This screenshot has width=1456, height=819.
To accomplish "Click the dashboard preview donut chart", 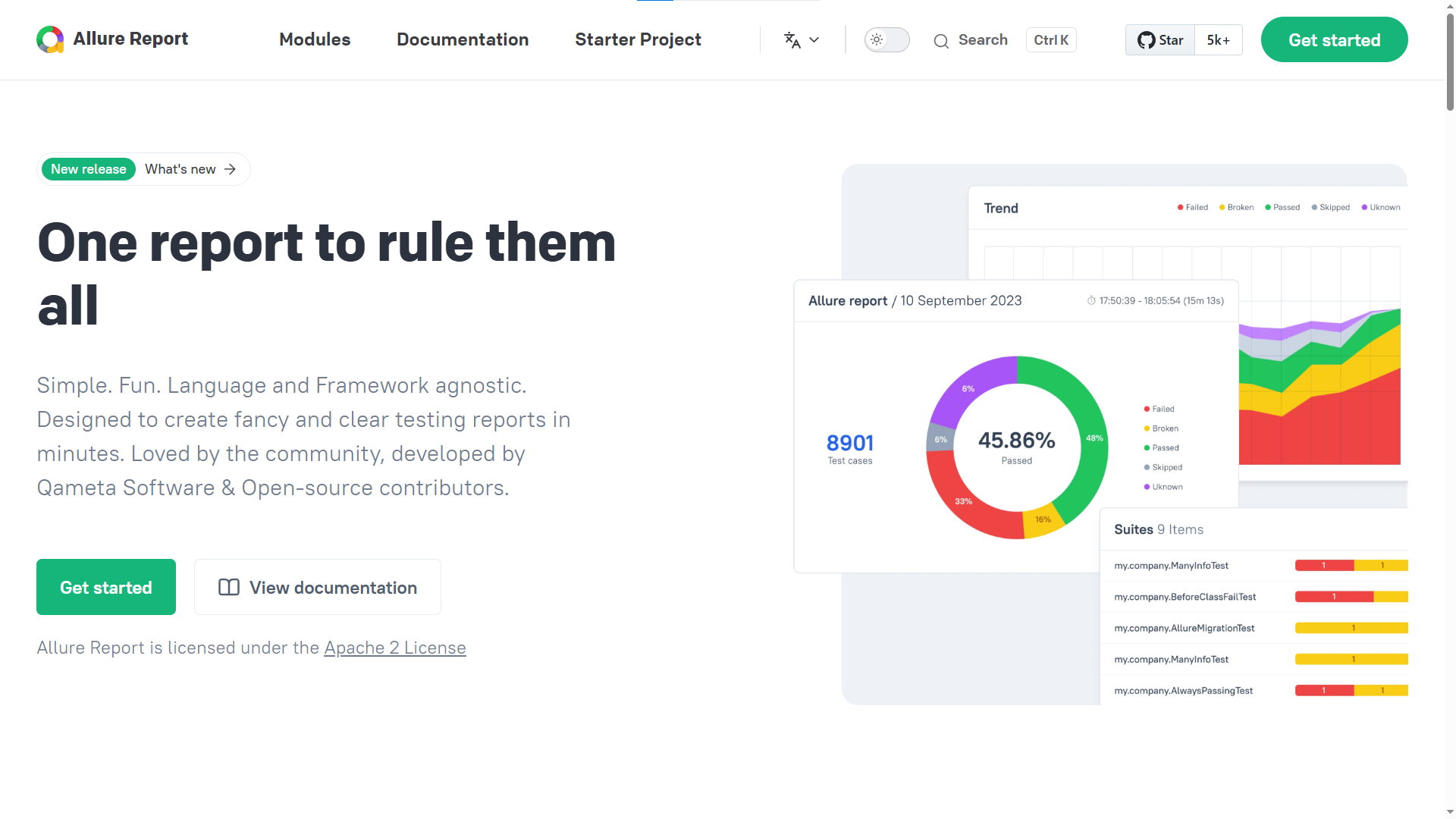I will pos(1017,447).
